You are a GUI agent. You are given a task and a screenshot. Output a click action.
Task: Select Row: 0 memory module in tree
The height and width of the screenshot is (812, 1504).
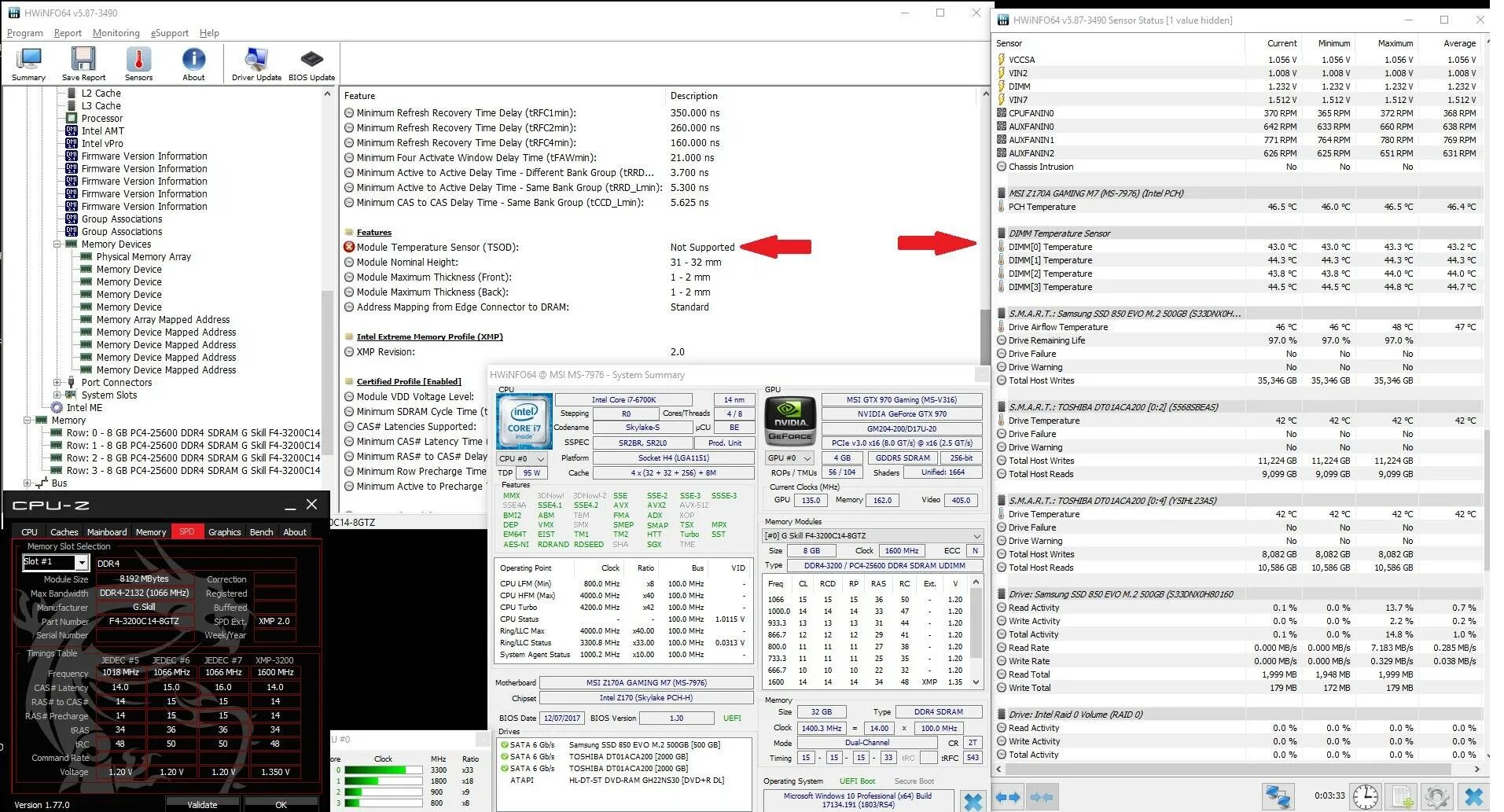click(193, 432)
